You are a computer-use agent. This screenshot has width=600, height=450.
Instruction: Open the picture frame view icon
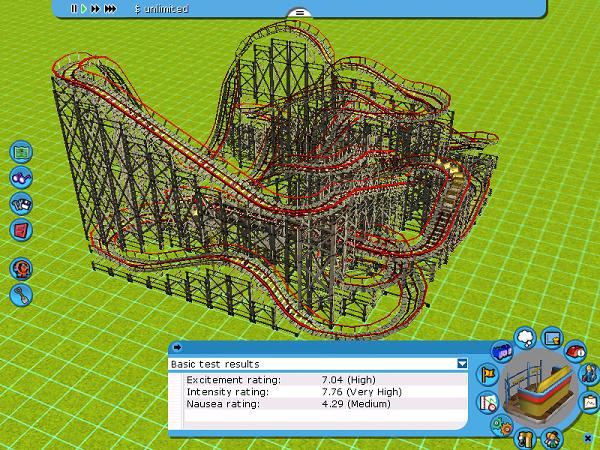(552, 338)
